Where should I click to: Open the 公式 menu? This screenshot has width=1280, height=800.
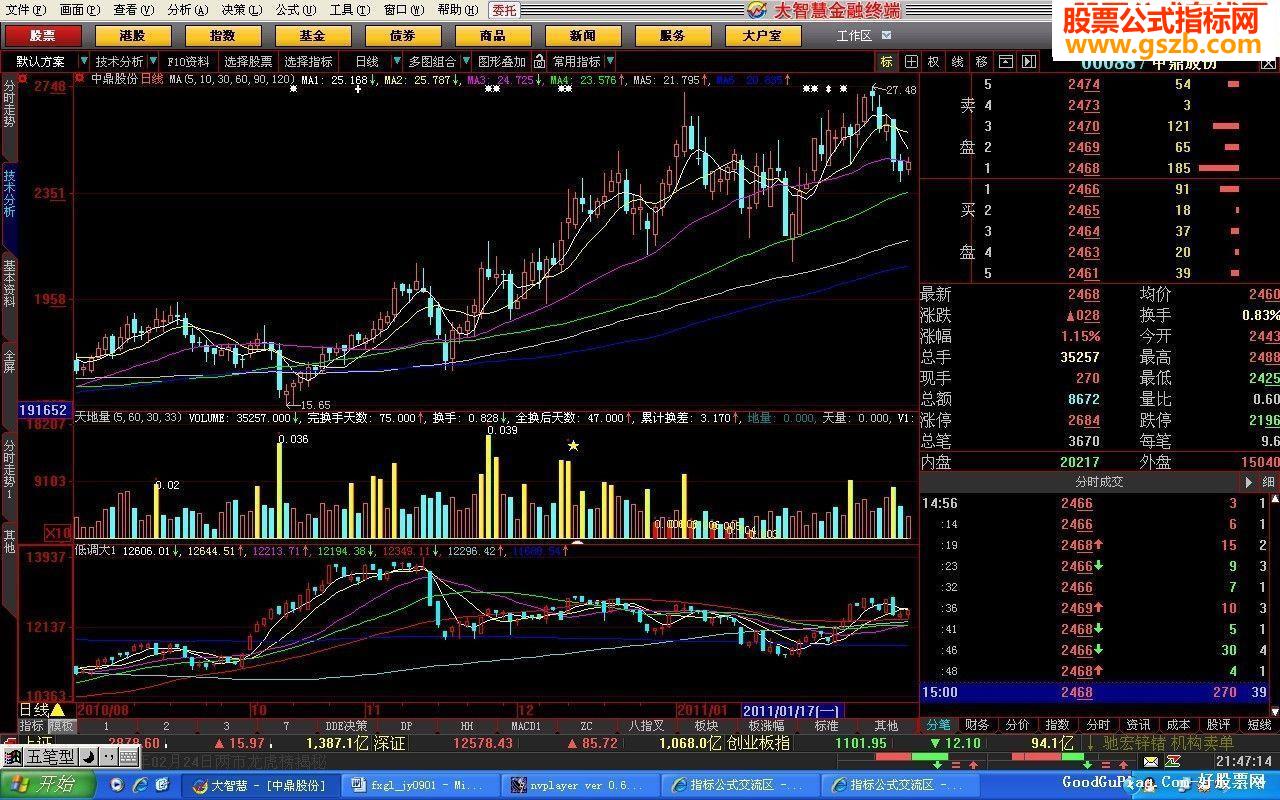coord(287,10)
